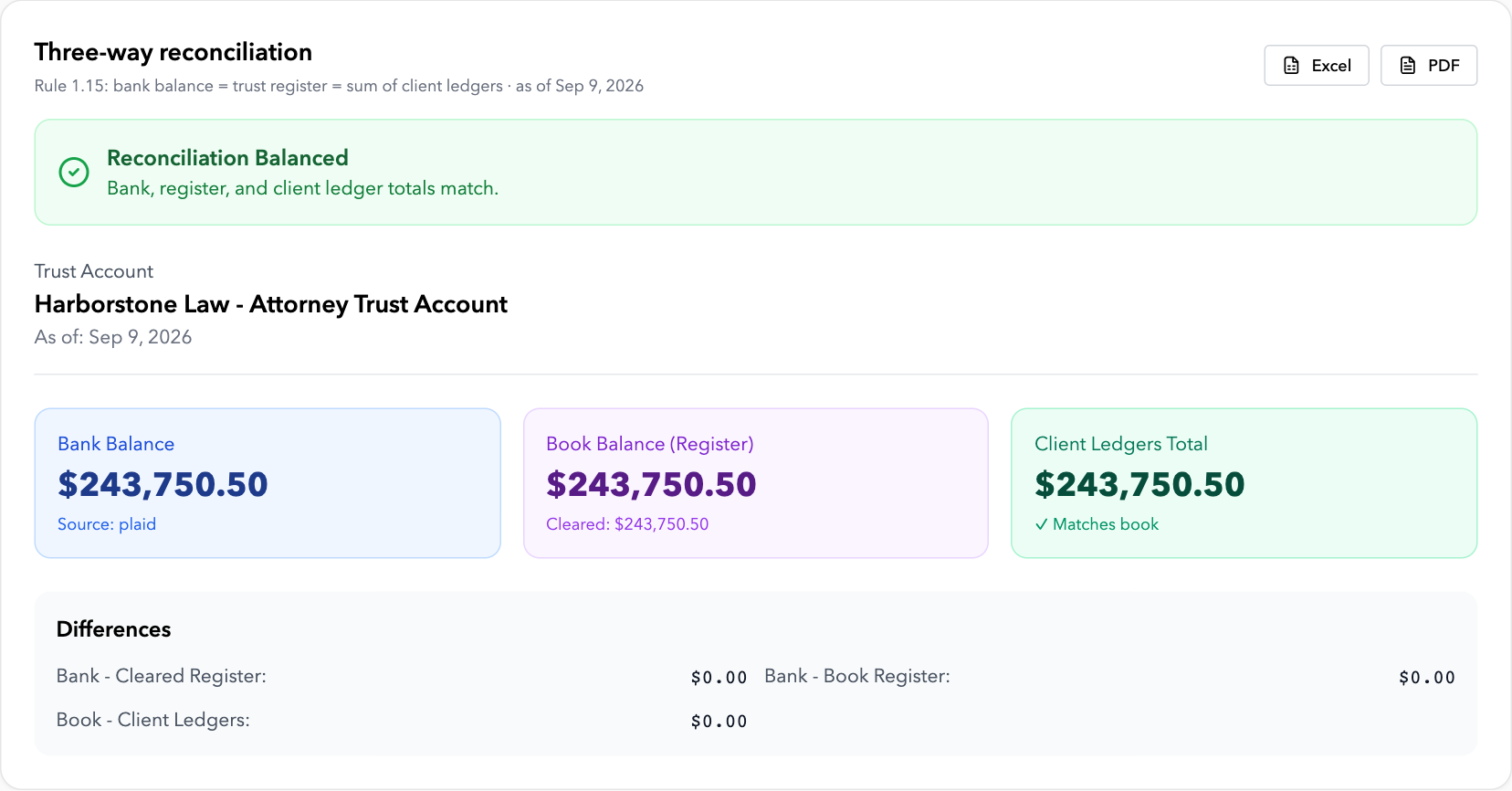Click 'Cleared: $243,750.50' text
1512x791 pixels.
pos(627,524)
